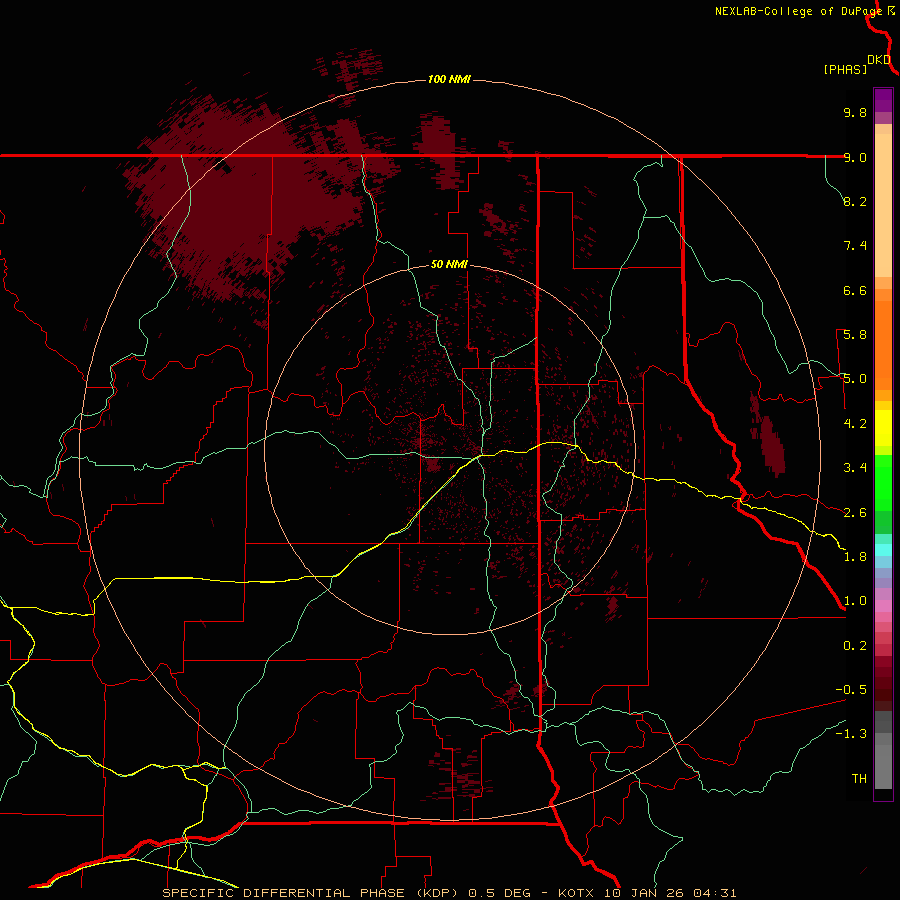Pick the orange segment of the color bar
The width and height of the screenshot is (900, 900).
[883, 346]
